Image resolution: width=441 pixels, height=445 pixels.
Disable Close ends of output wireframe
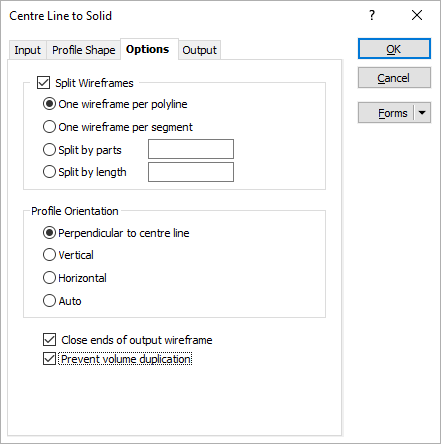[49, 340]
